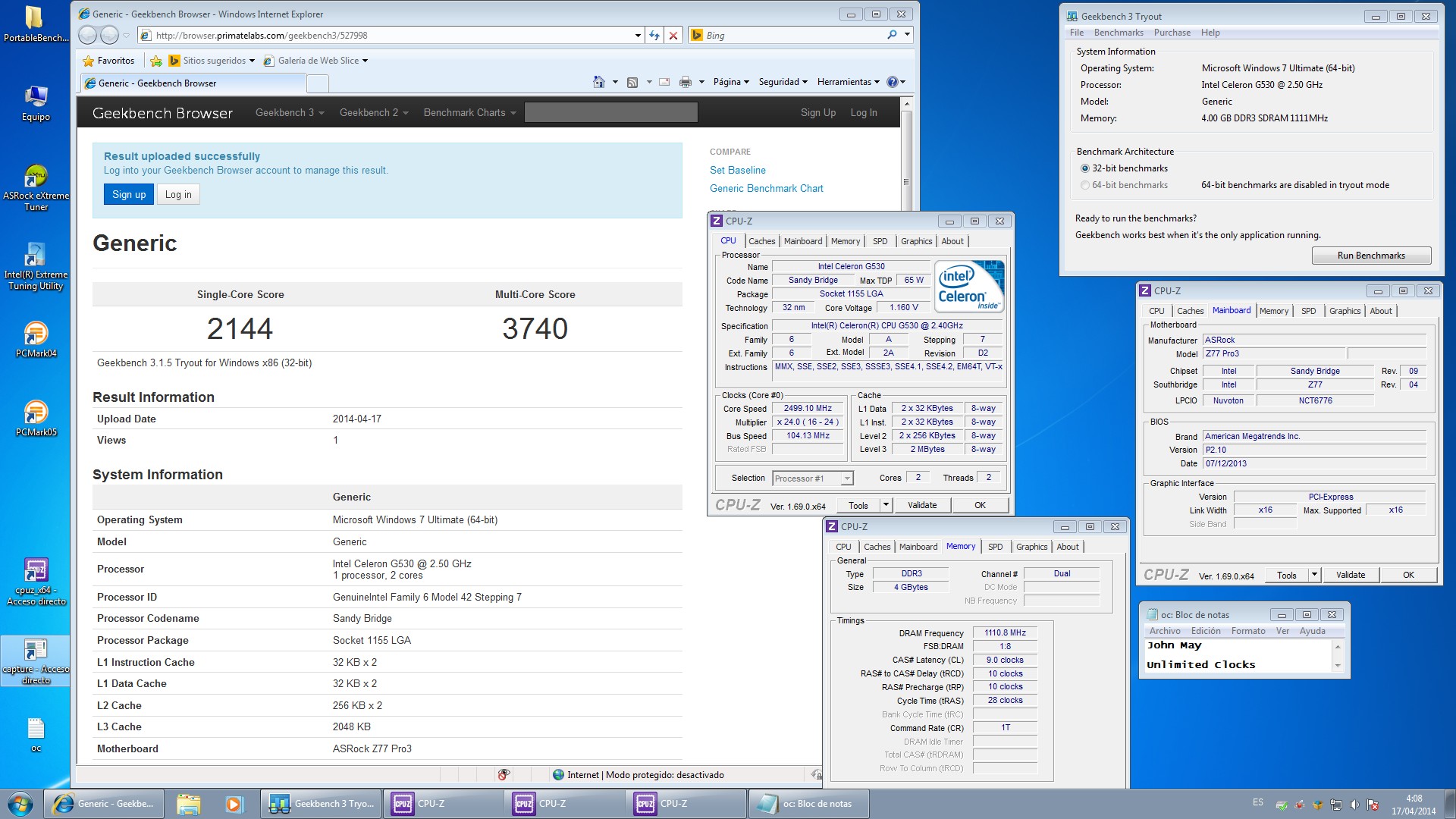Click the Run Benchmarks button
The height and width of the screenshot is (819, 1456).
1370,256
